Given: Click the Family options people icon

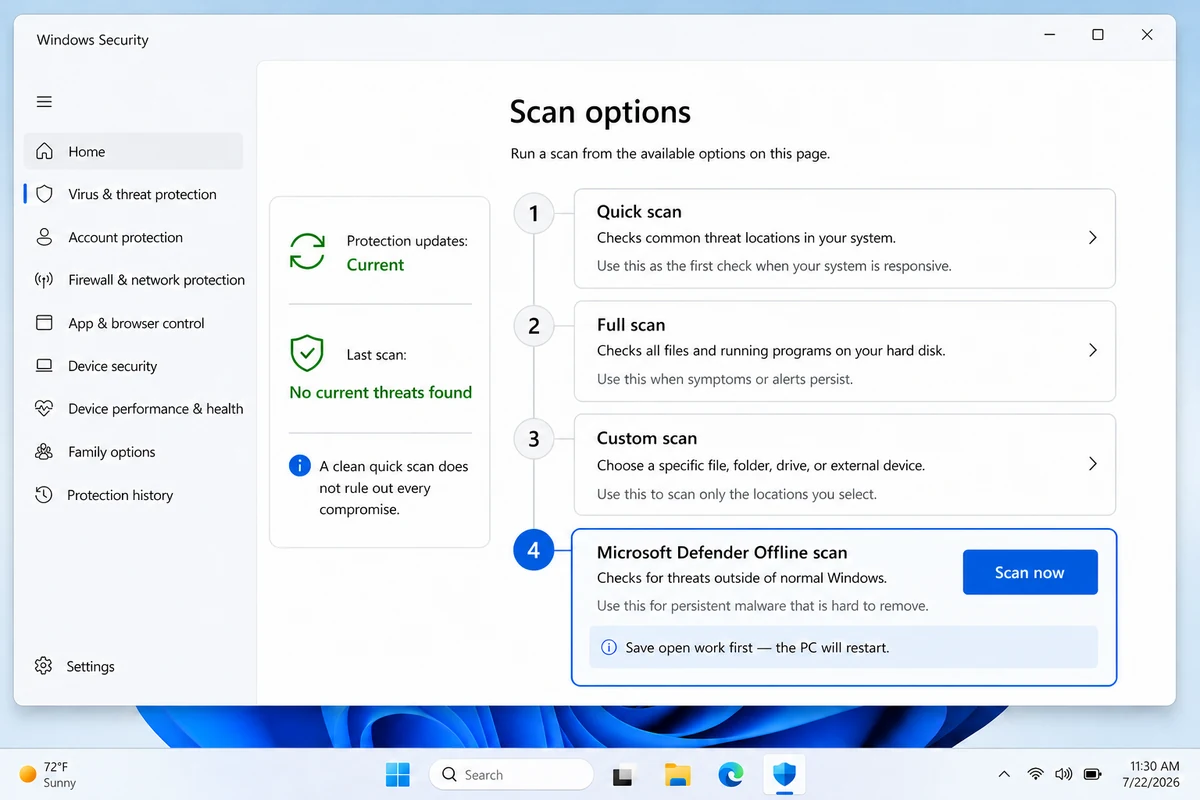Looking at the screenshot, I should point(44,452).
